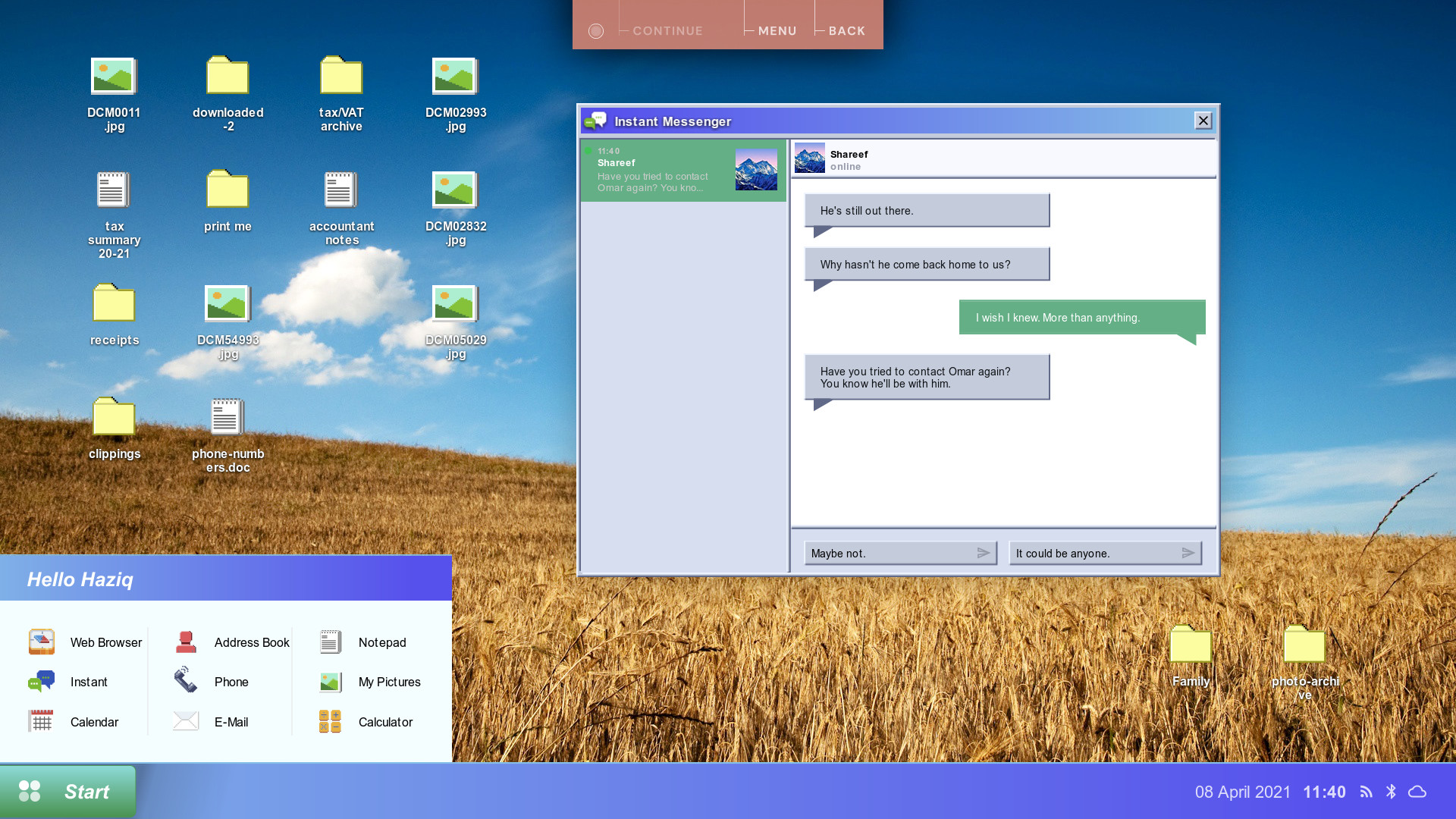This screenshot has width=1456, height=819.
Task: Select MENU at the top of the screen
Action: coord(777,30)
